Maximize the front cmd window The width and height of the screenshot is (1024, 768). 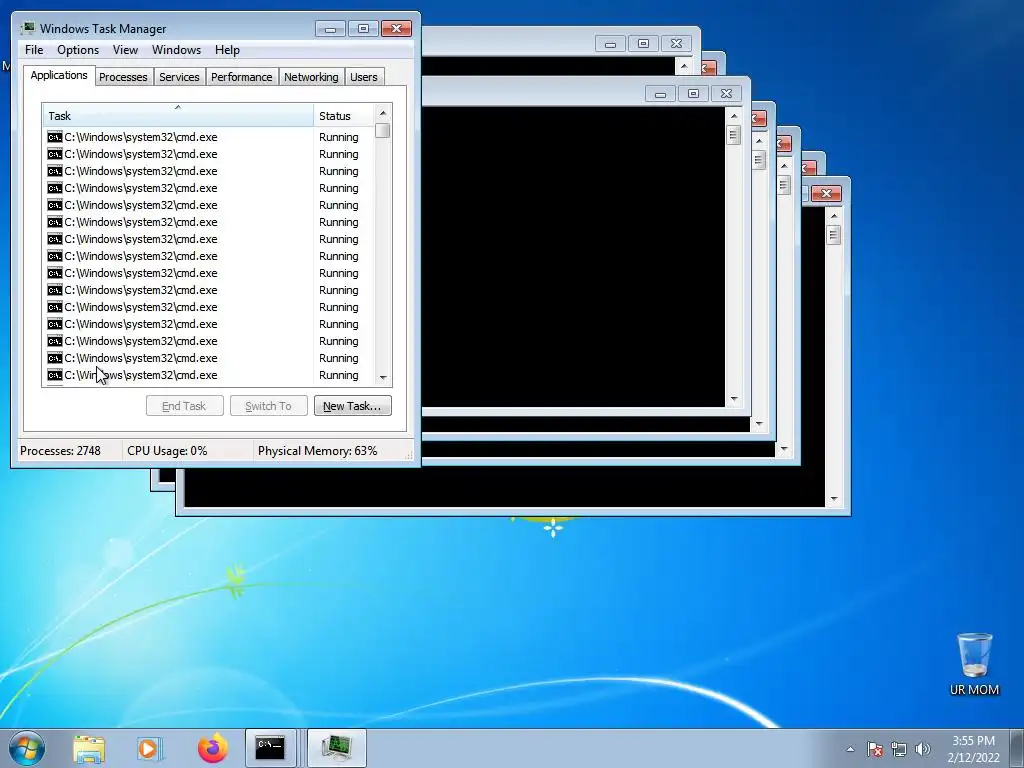(x=693, y=93)
